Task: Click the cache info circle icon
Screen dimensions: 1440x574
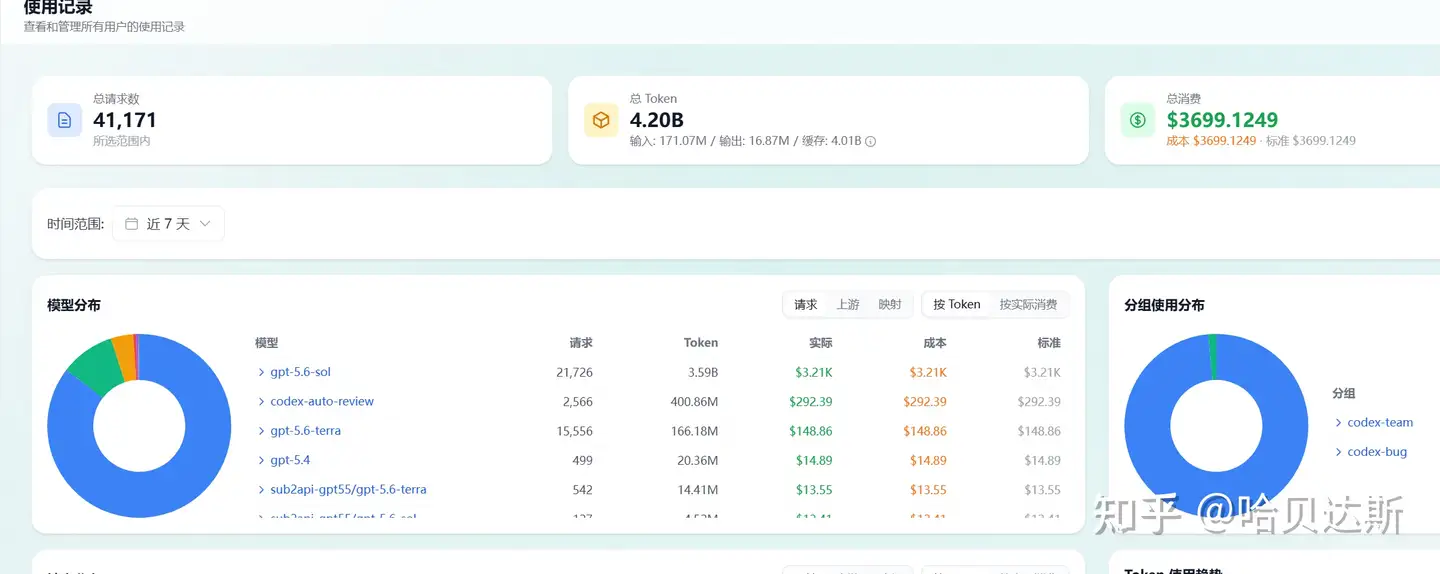Action: click(870, 142)
